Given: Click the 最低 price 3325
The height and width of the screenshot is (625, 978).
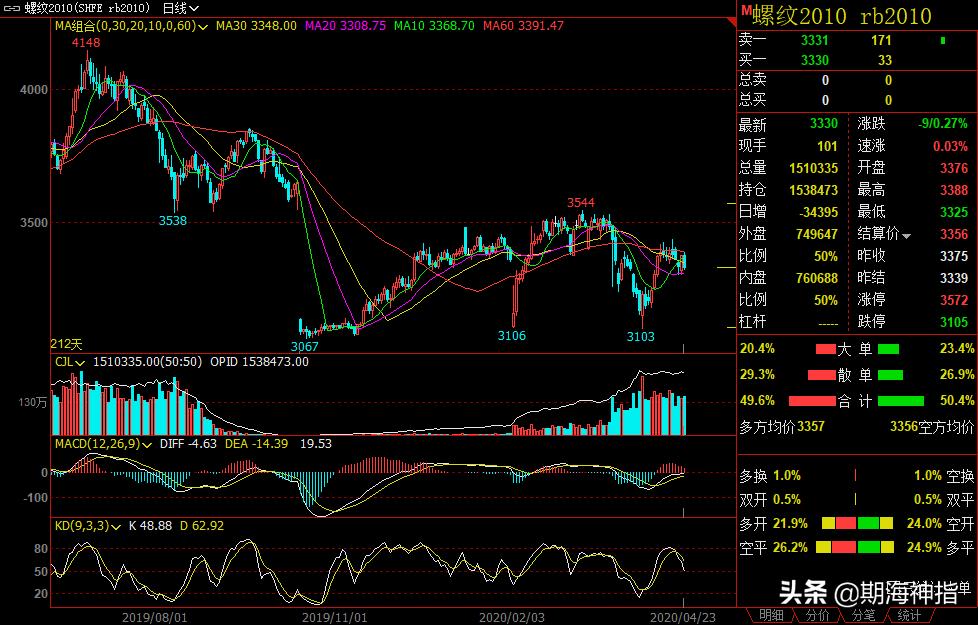Looking at the screenshot, I should [x=954, y=212].
